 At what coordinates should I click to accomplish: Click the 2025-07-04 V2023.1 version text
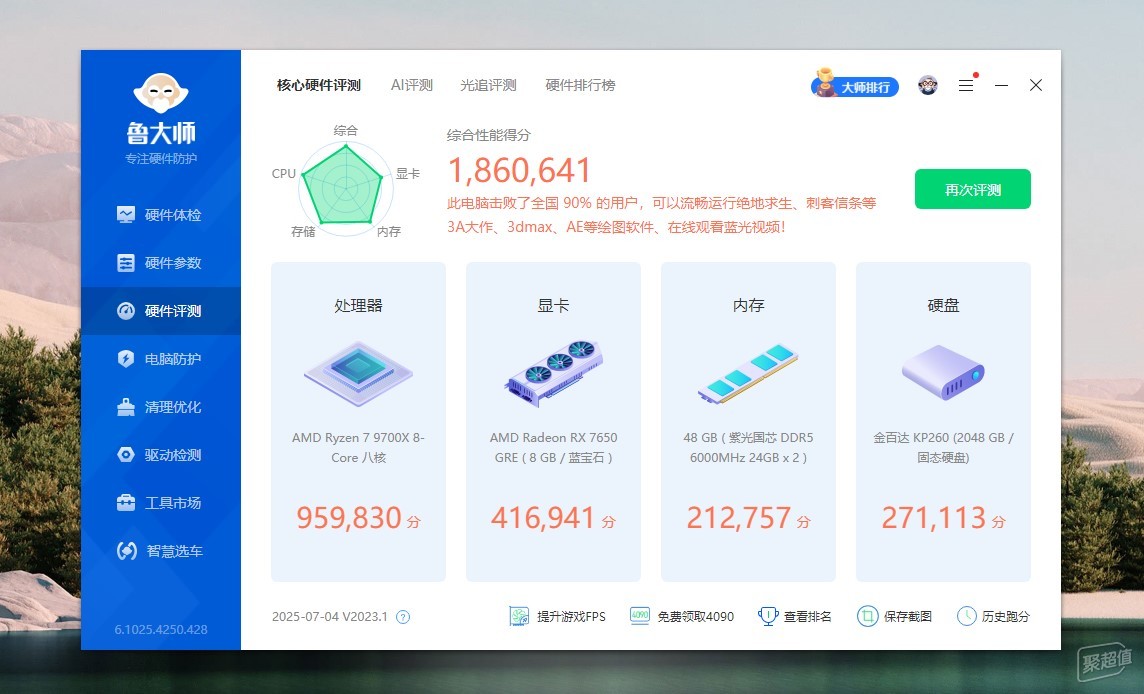tap(330, 617)
